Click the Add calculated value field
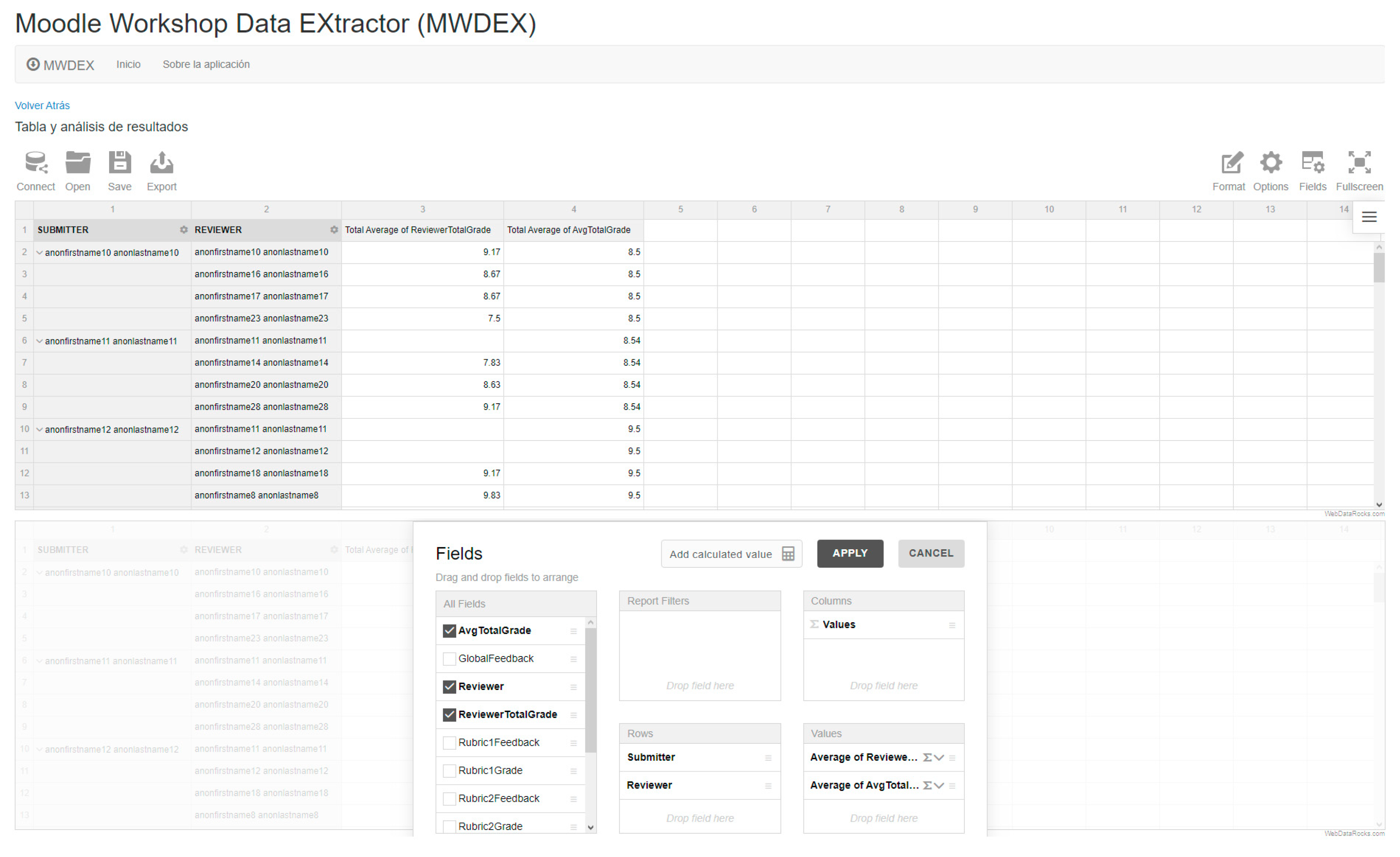 (731, 554)
